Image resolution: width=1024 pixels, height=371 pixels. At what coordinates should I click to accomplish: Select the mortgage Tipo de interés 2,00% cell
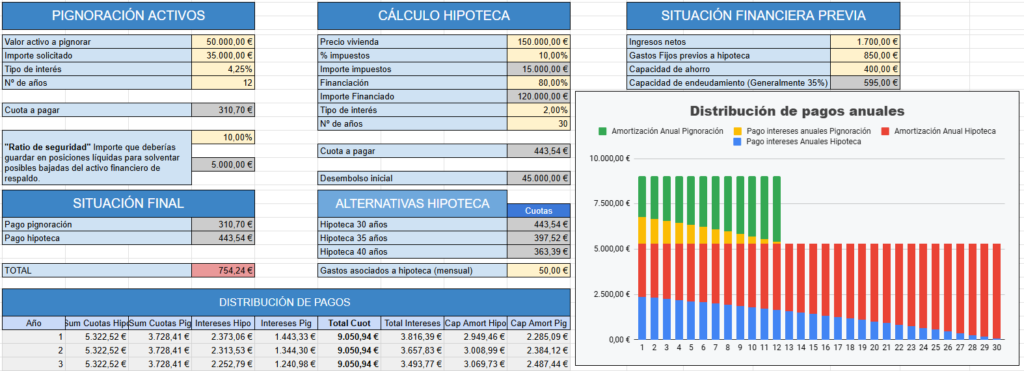click(539, 110)
